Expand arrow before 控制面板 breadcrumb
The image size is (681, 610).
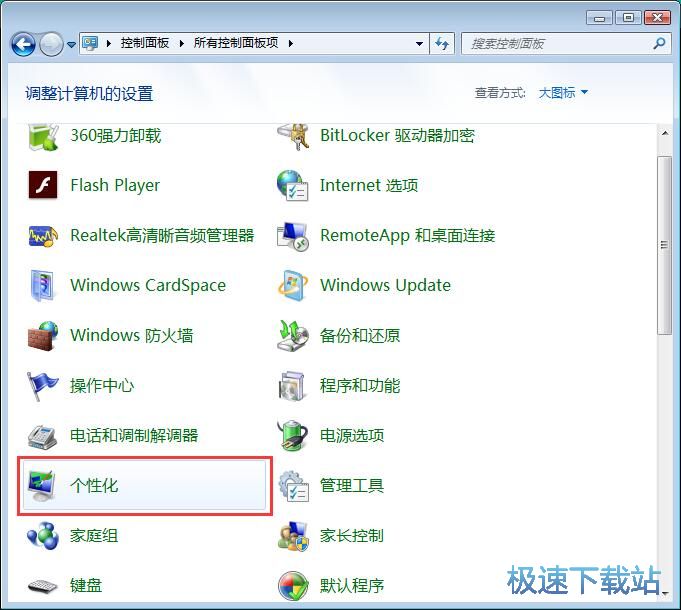pos(109,43)
